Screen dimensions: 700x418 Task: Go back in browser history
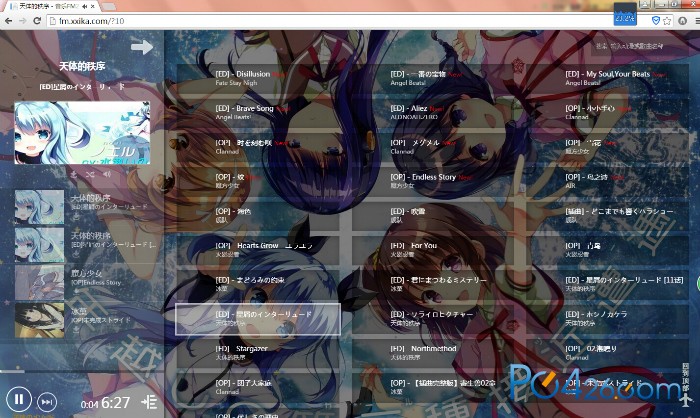[x=8, y=21]
